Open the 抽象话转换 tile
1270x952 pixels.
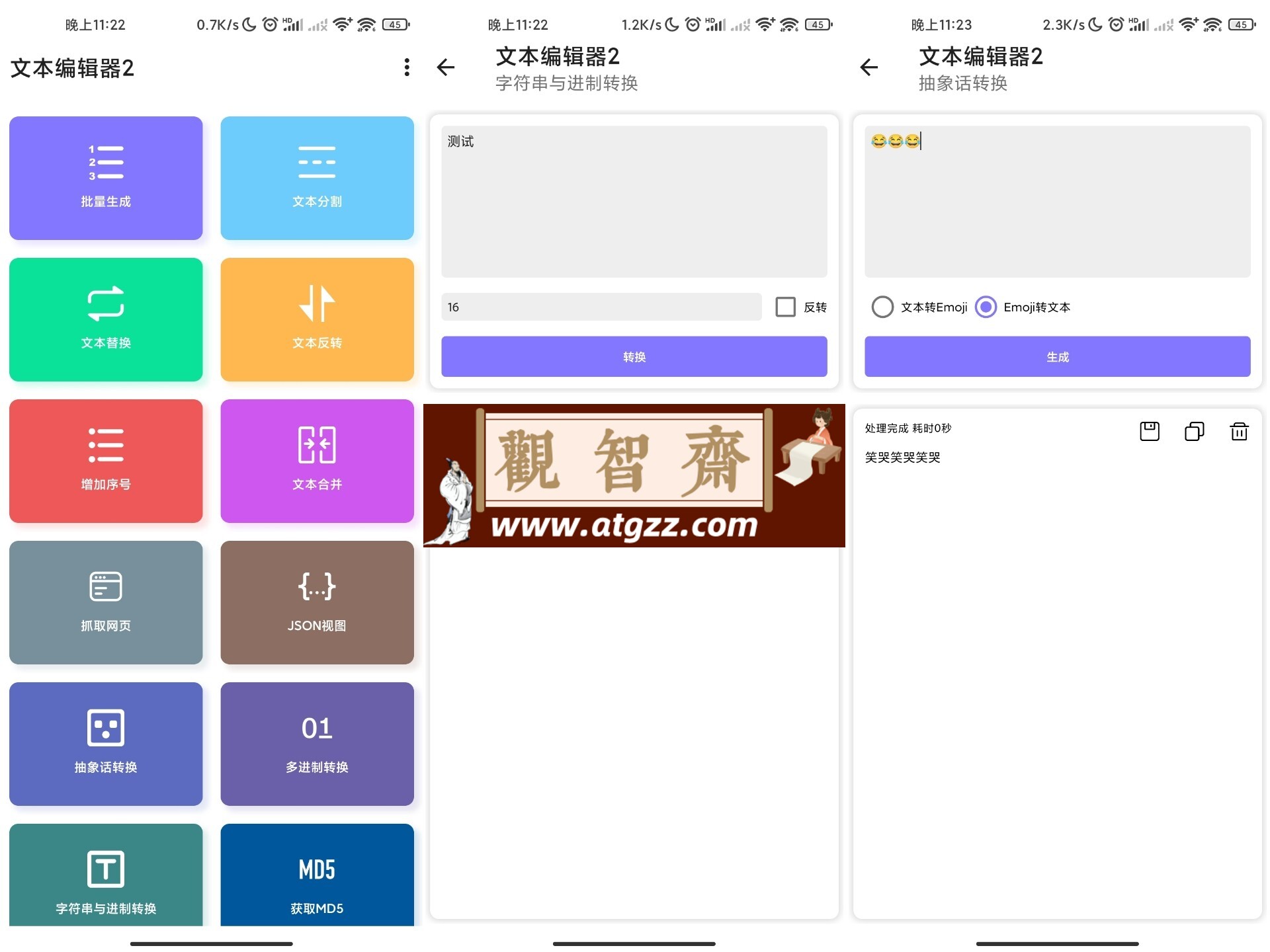point(106,744)
